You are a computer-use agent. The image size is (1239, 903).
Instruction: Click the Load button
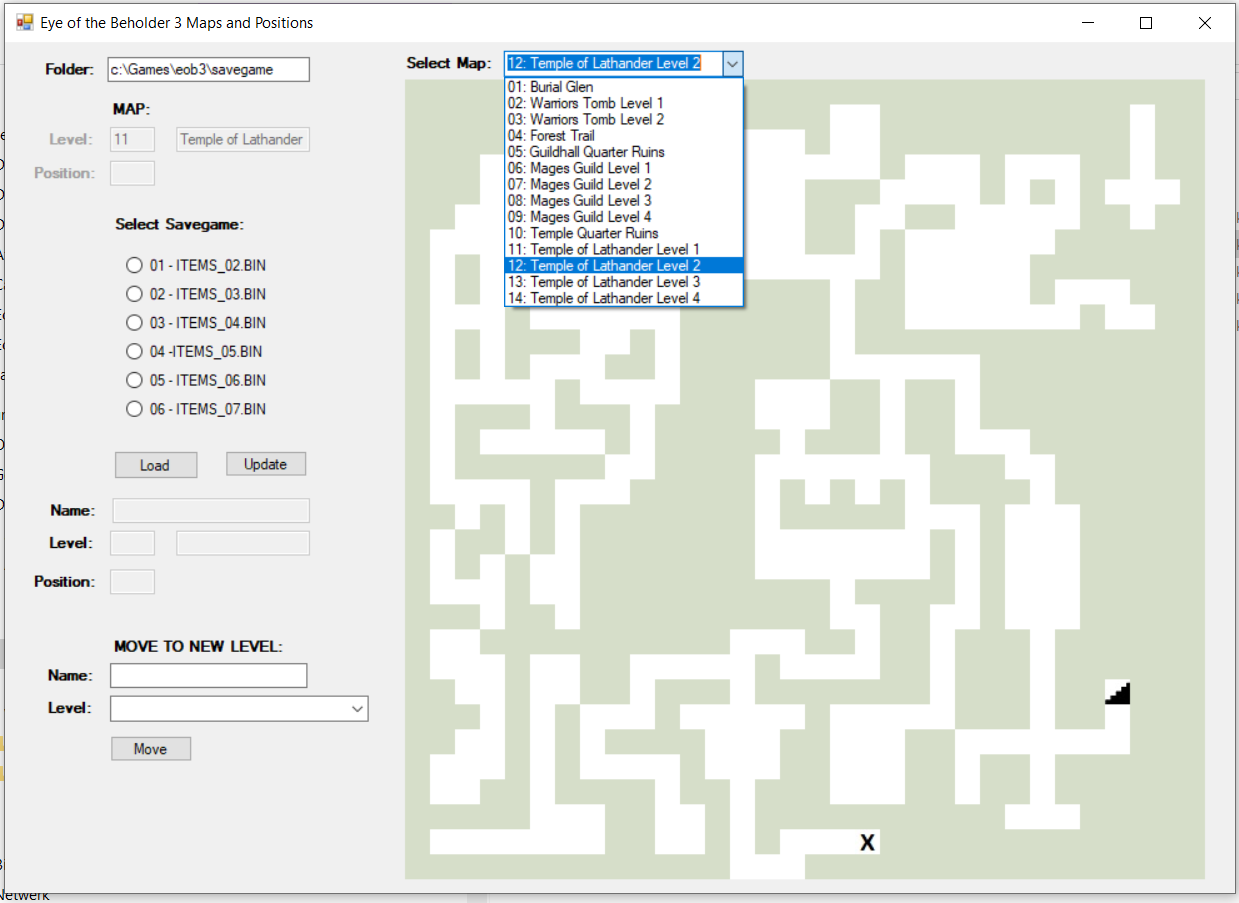click(155, 465)
